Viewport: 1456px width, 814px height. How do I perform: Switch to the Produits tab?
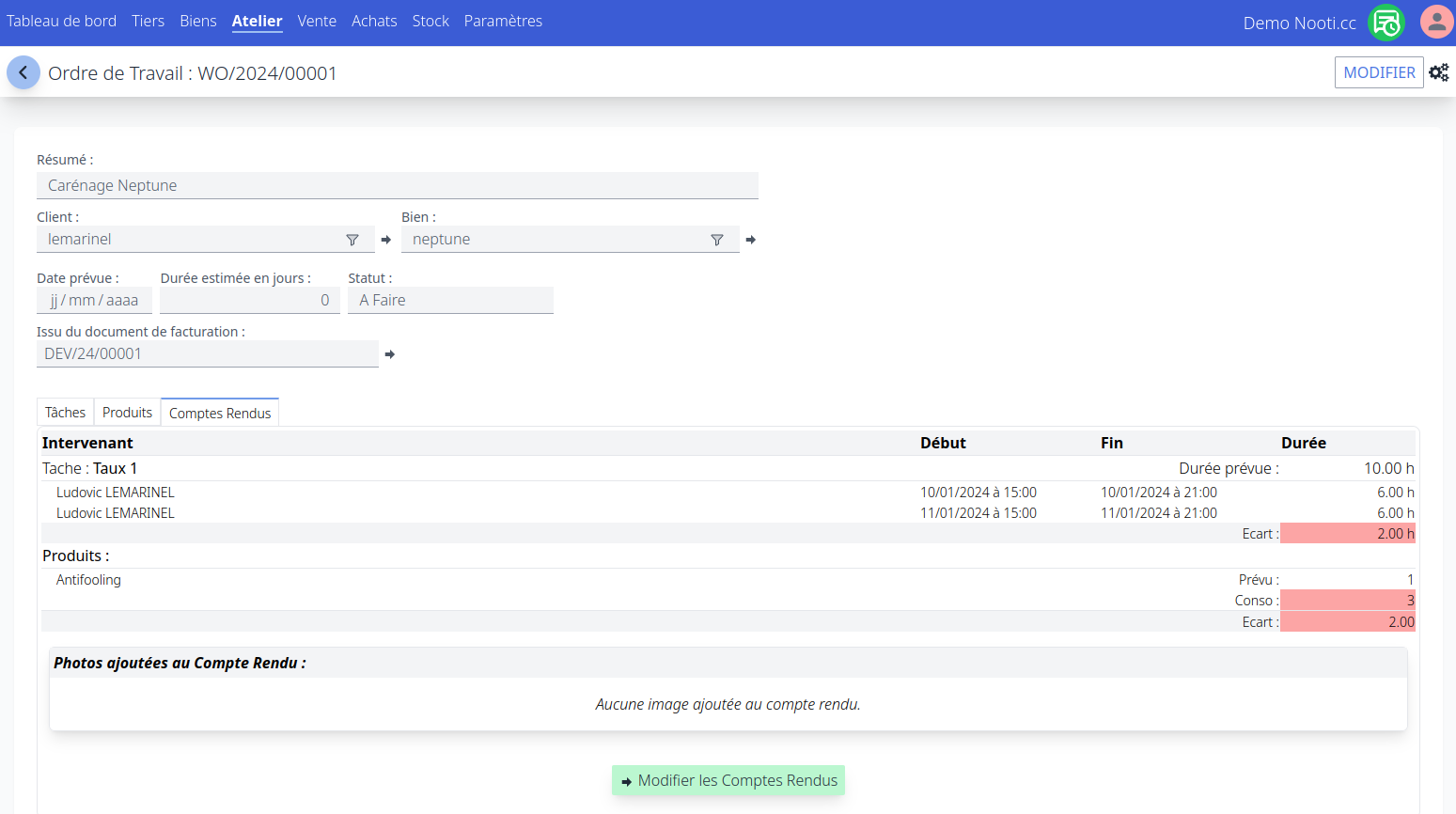127,413
